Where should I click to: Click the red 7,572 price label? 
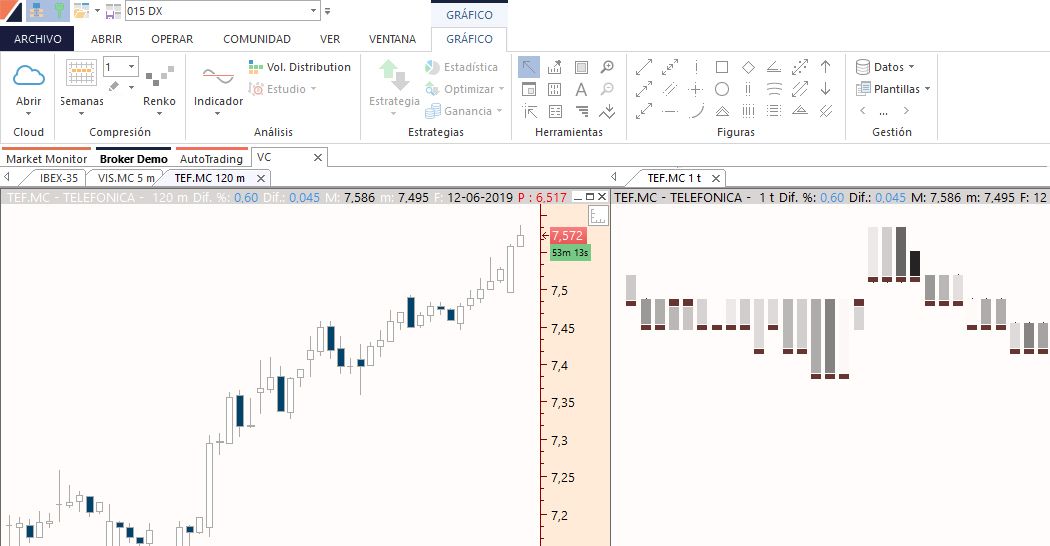pyautogui.click(x=567, y=236)
